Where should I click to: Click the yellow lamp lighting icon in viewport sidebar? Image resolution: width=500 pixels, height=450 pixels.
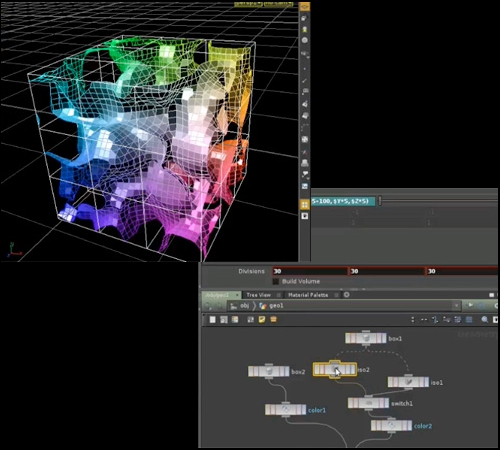(x=304, y=29)
